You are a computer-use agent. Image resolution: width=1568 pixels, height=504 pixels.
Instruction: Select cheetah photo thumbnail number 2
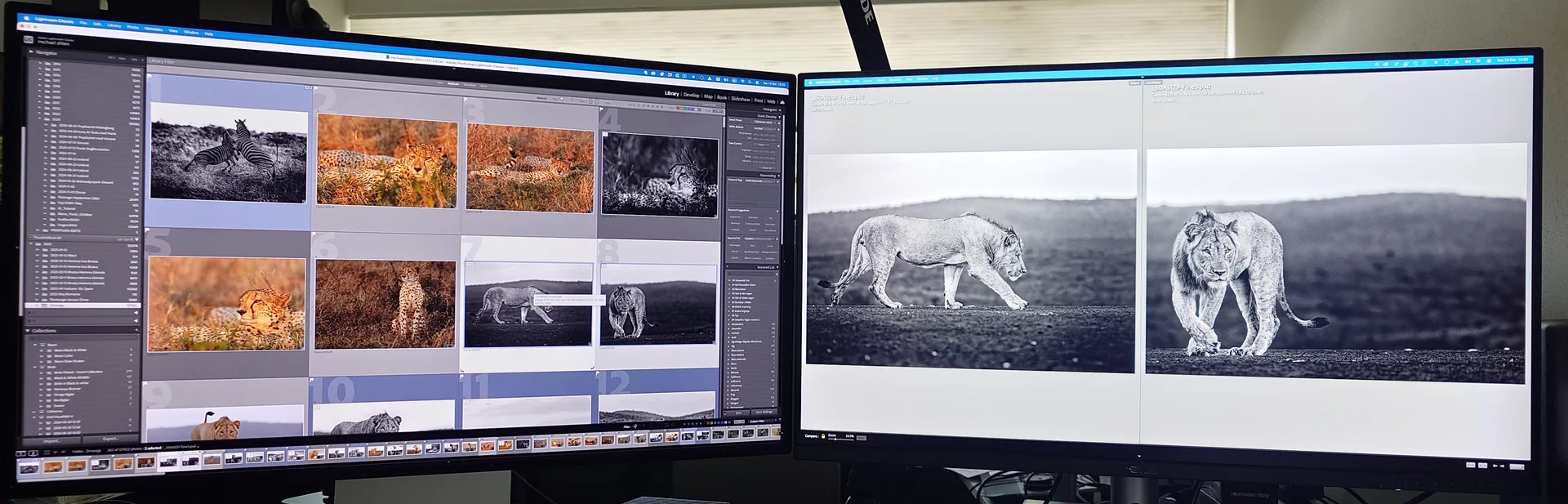pyautogui.click(x=387, y=161)
